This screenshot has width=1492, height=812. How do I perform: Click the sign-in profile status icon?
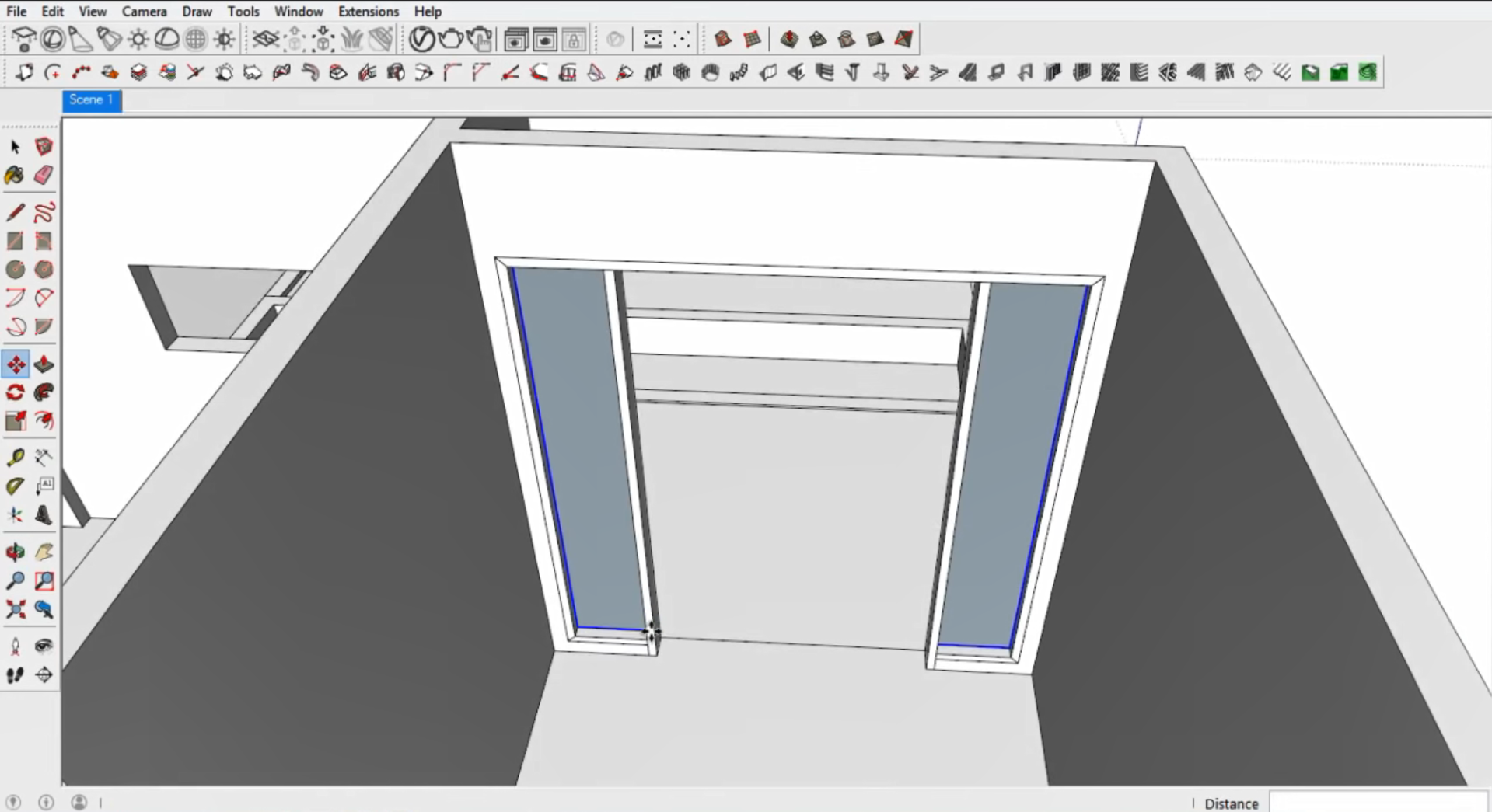79,802
